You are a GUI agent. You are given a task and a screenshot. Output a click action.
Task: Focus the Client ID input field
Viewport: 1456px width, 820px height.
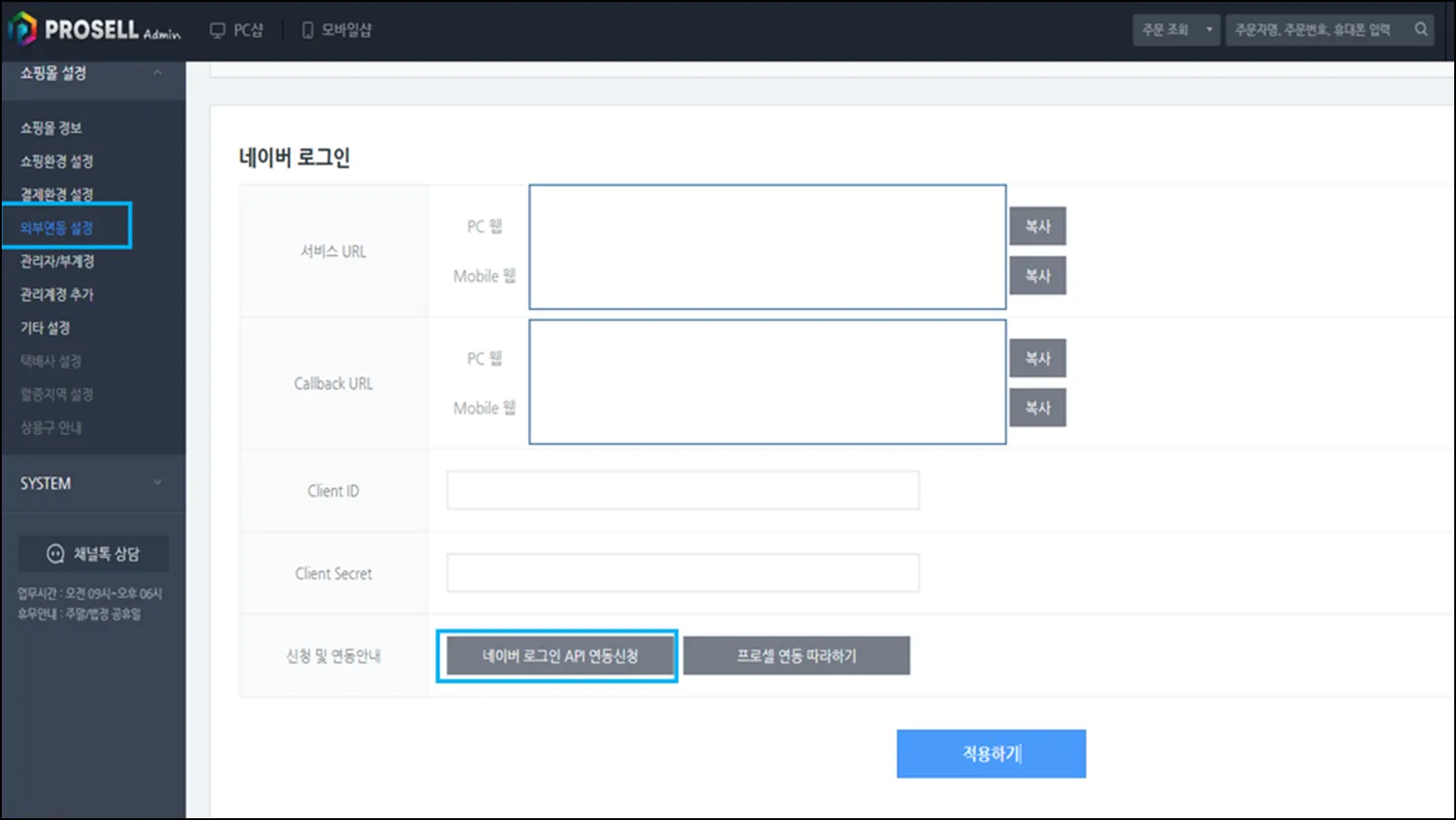[683, 490]
